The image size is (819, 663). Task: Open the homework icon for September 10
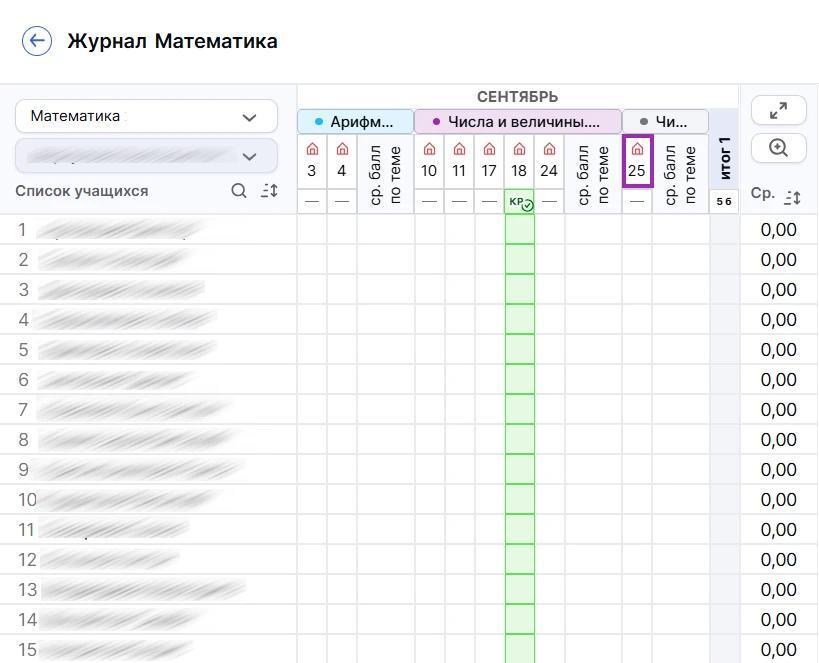coord(429,149)
